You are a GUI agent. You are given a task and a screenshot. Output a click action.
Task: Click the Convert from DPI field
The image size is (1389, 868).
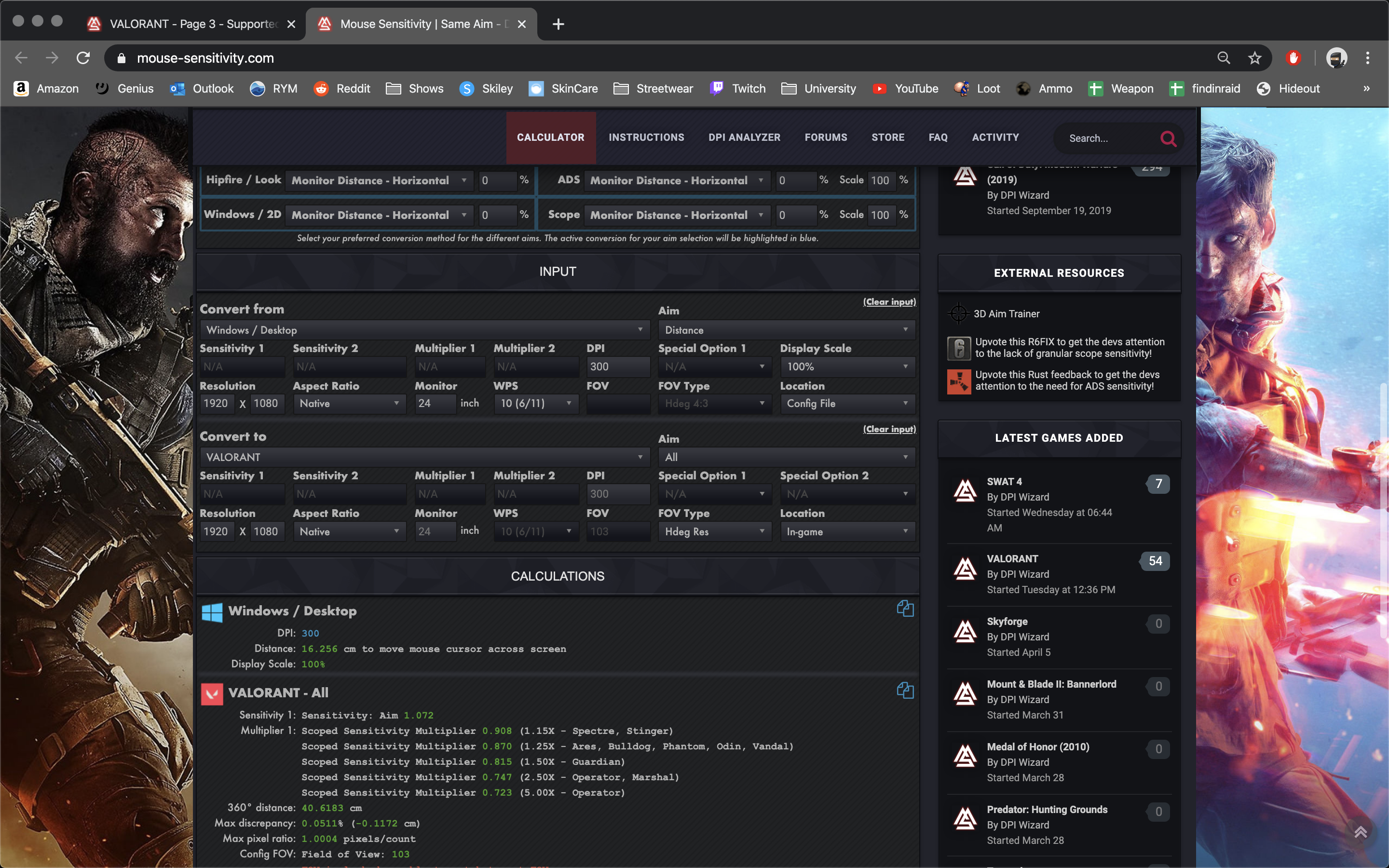point(618,367)
